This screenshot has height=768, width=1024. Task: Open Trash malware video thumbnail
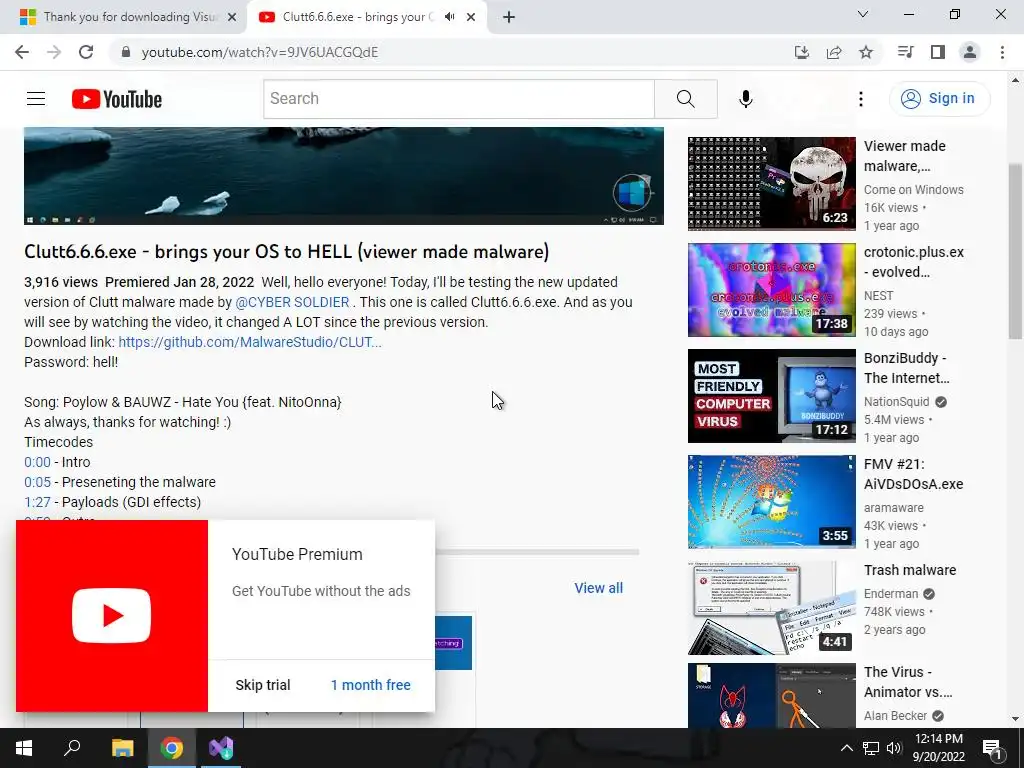click(771, 608)
